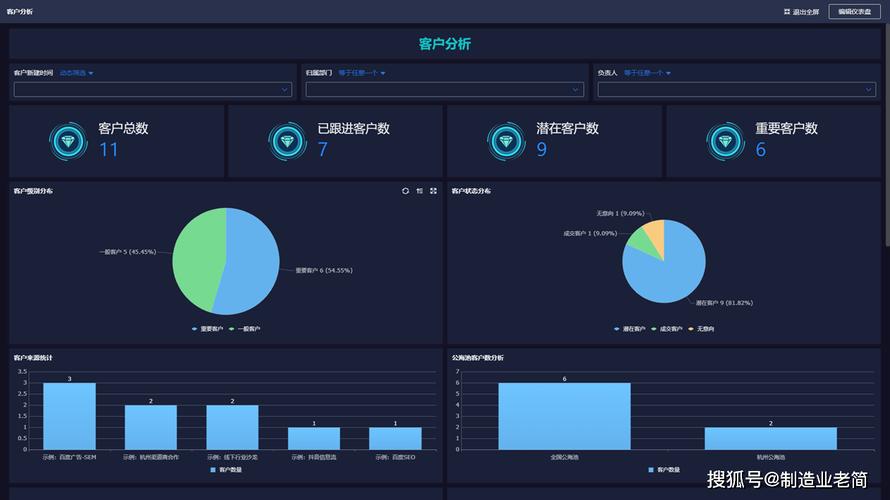Click the 已跟进客户数 value 7
890x500 pixels.
click(322, 150)
